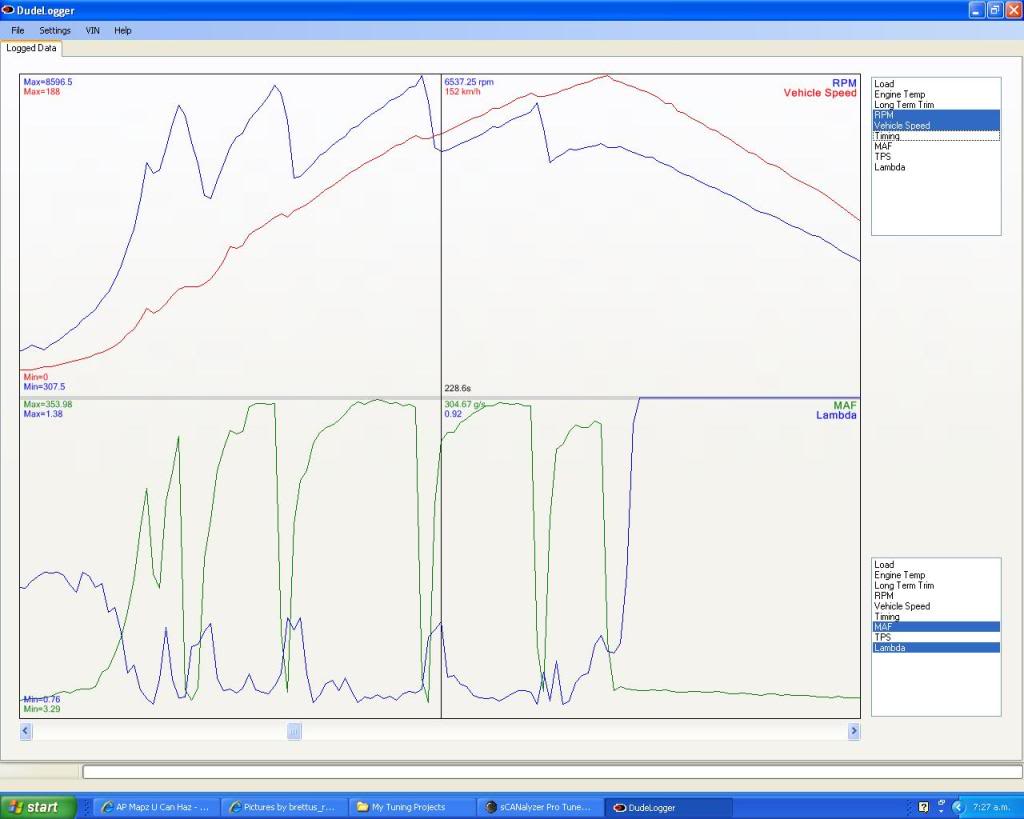
Task: Select Vehicle Speed in the lower channel list
Action: [935, 606]
